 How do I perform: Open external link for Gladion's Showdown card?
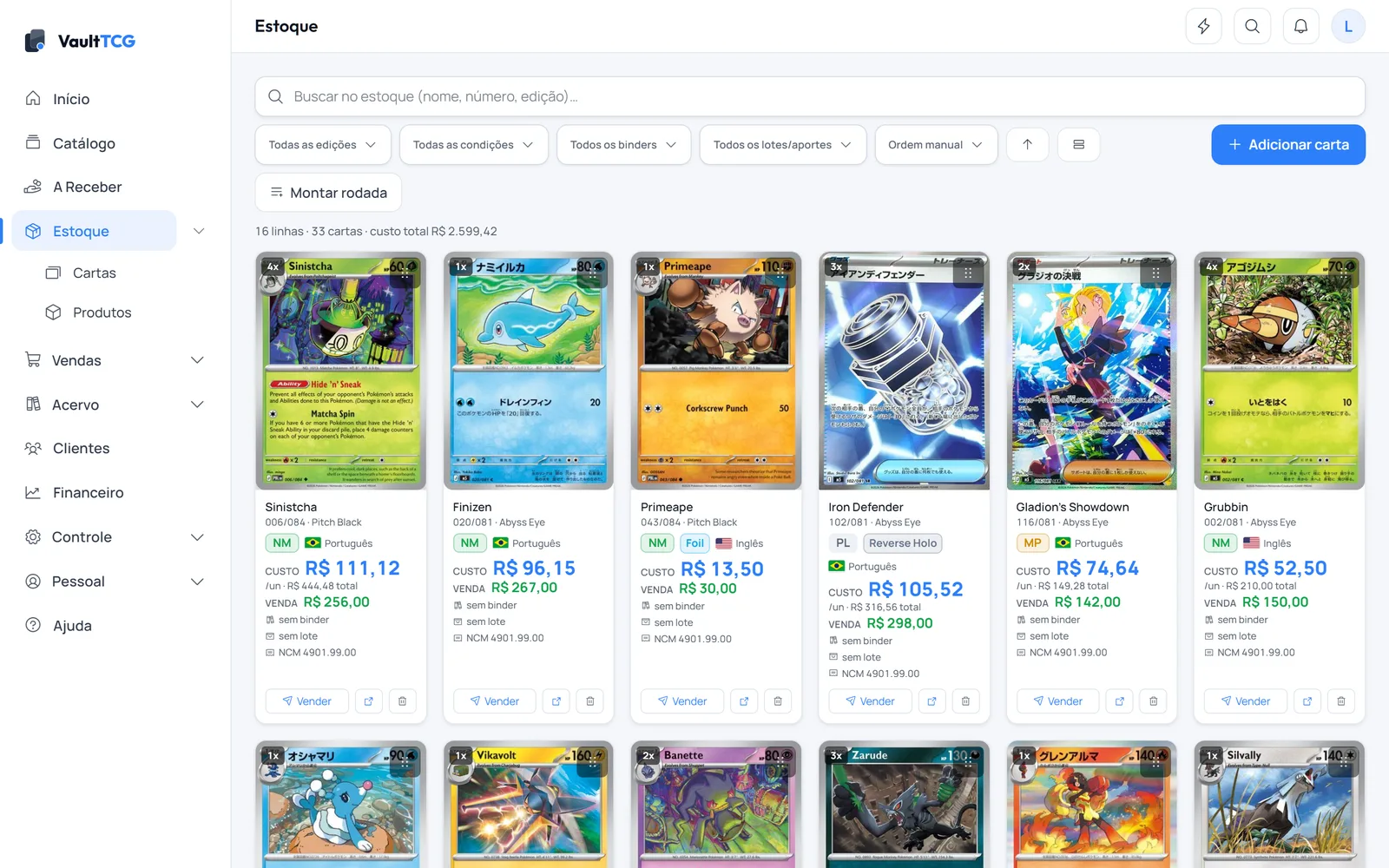[x=1120, y=701]
